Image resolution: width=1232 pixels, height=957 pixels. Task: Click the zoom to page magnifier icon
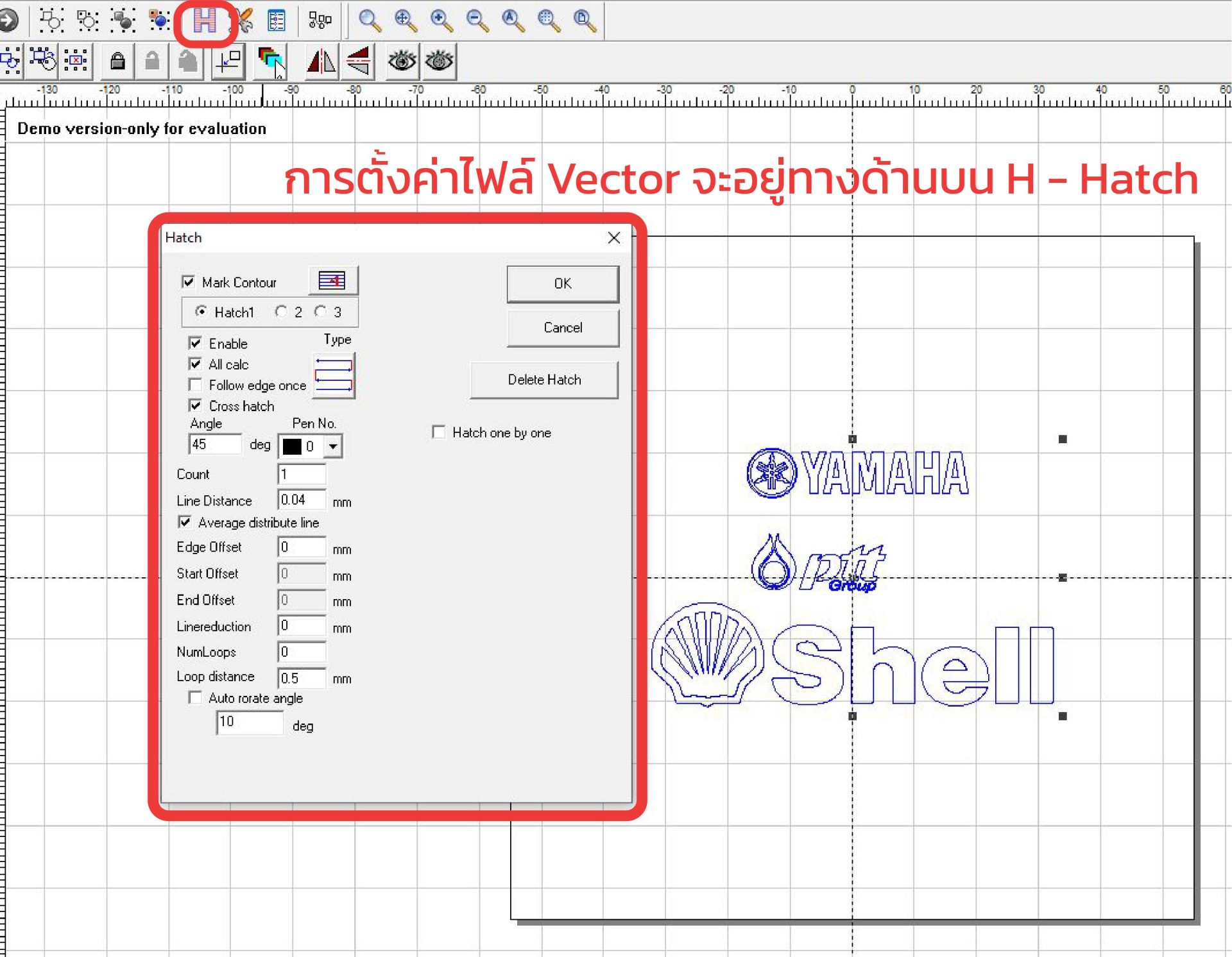point(585,21)
